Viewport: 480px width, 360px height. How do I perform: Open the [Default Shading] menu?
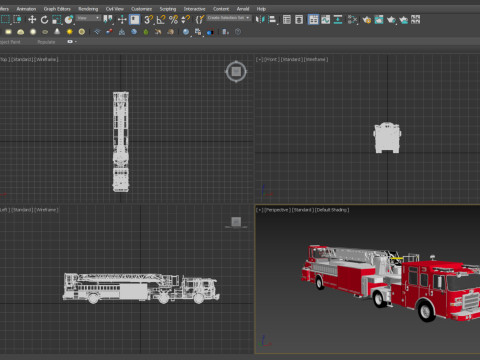coord(332,210)
